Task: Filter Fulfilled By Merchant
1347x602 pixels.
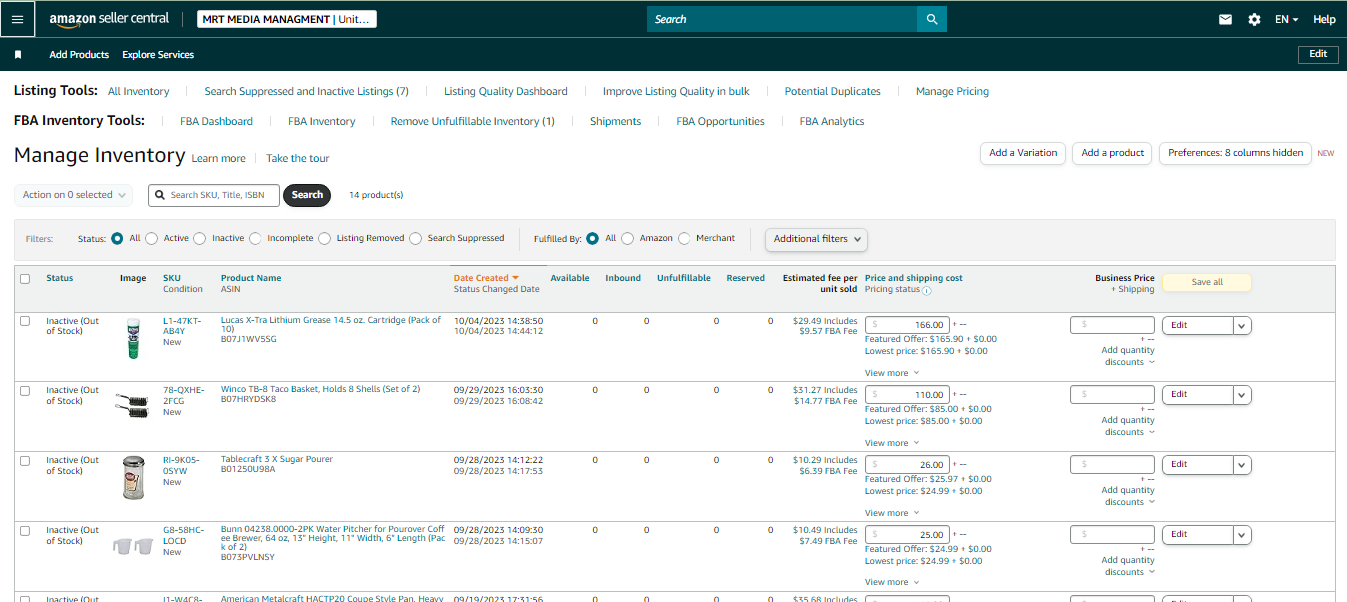Action: coord(685,239)
